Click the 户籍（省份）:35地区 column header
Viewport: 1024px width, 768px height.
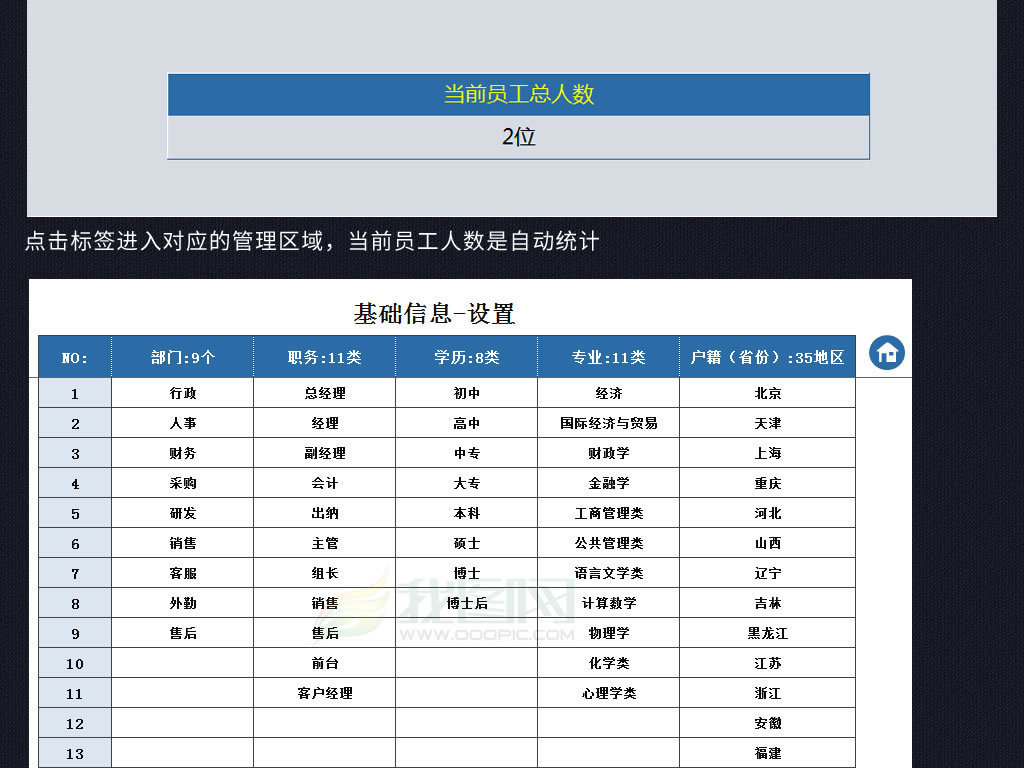click(x=767, y=357)
